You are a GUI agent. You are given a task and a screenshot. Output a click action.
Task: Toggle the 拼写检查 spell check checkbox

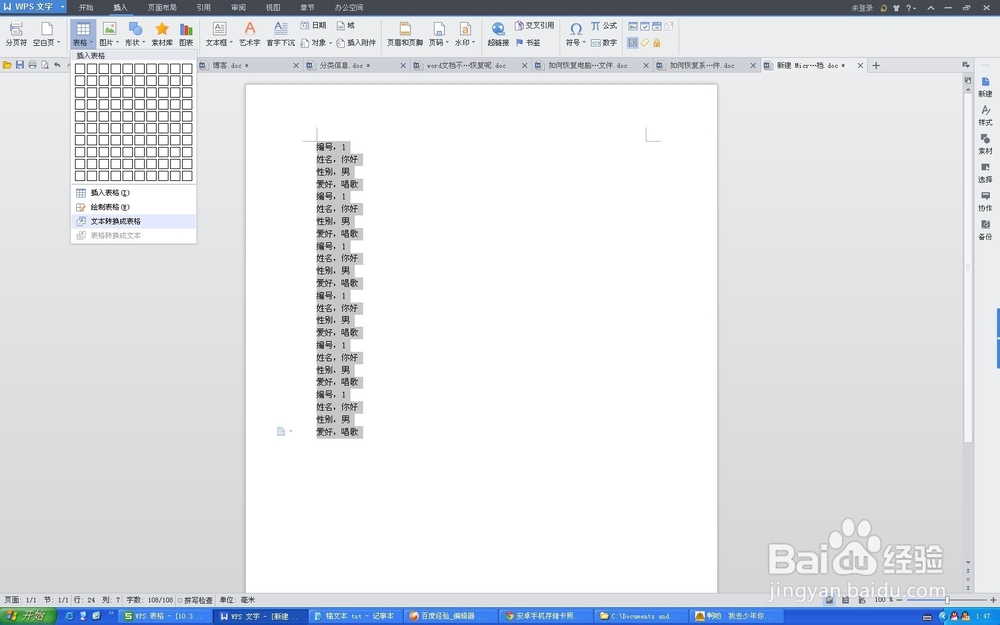pos(180,600)
